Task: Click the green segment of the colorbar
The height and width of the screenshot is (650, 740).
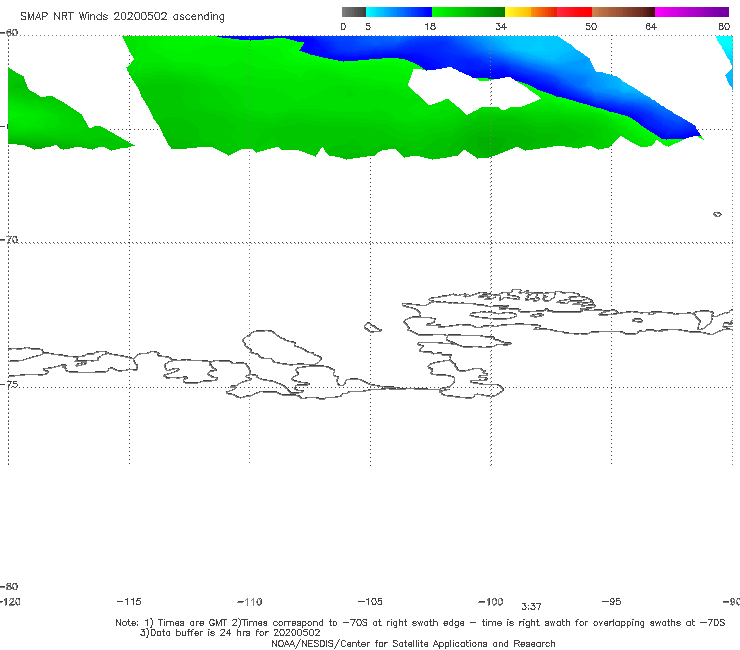Action: [x=469, y=12]
